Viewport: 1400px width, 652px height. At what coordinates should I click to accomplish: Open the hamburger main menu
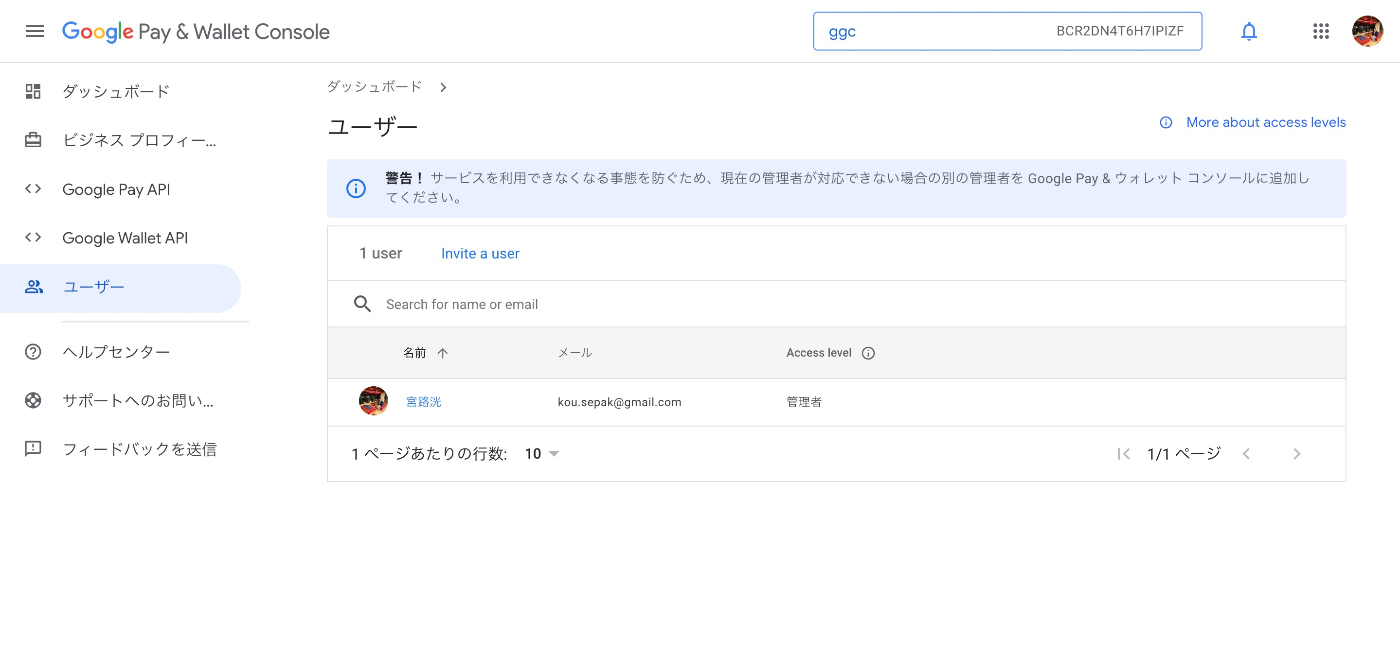coord(35,31)
